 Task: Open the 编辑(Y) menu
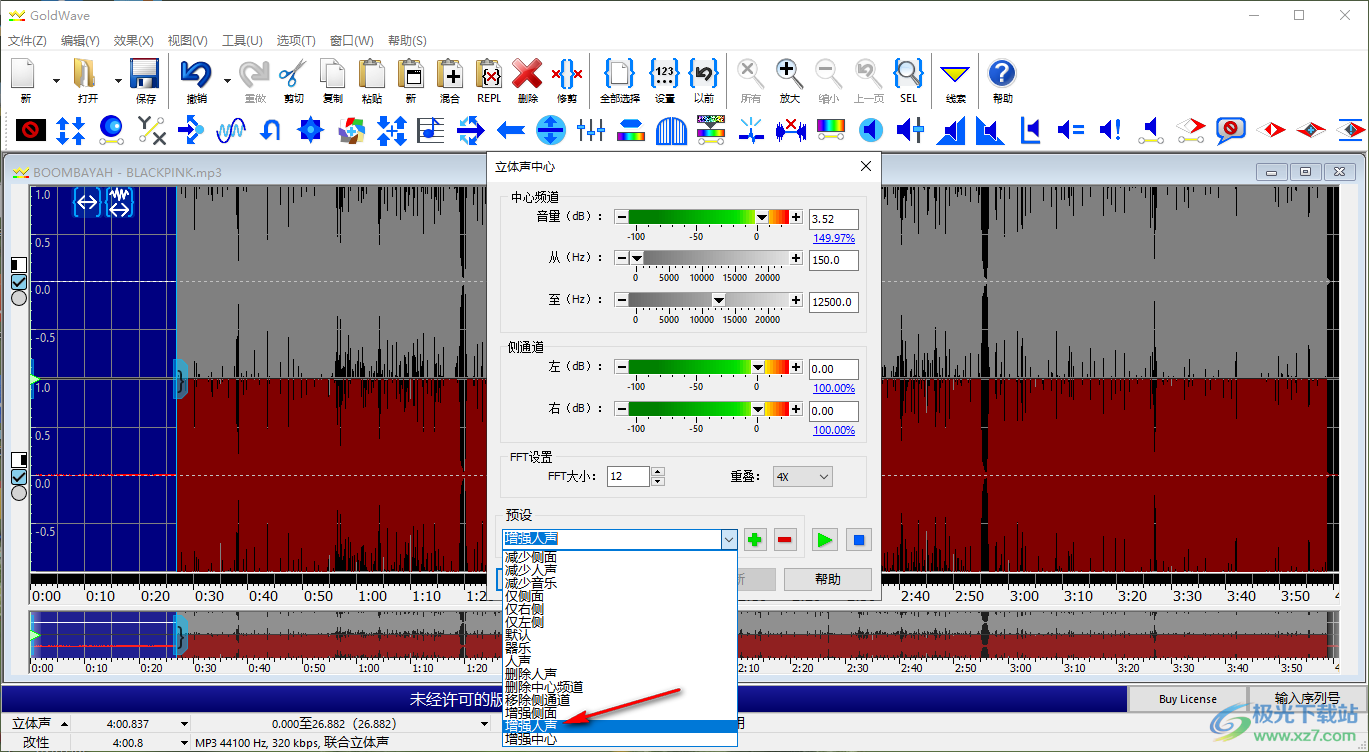(80, 41)
